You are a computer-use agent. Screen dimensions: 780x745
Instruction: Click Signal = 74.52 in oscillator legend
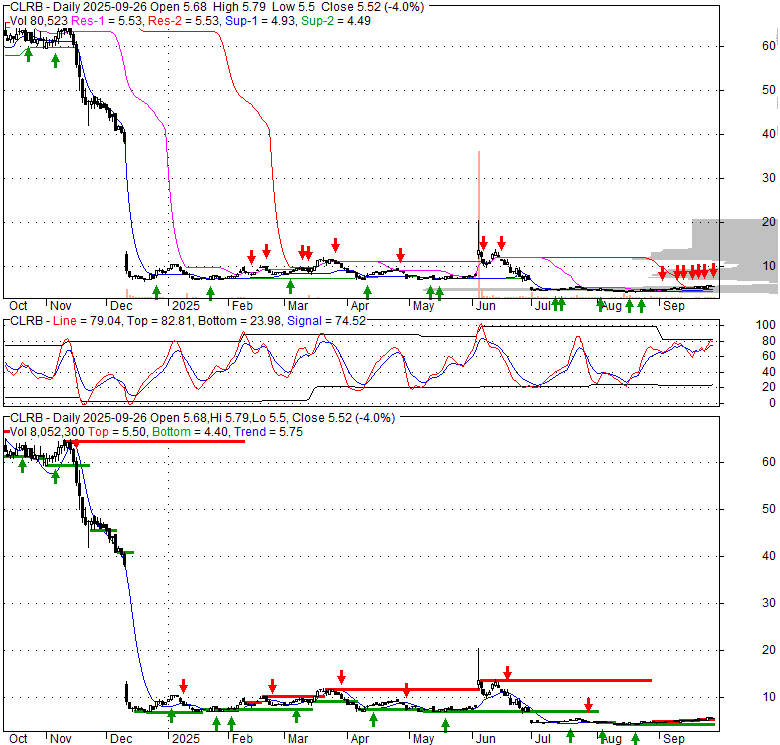327,321
